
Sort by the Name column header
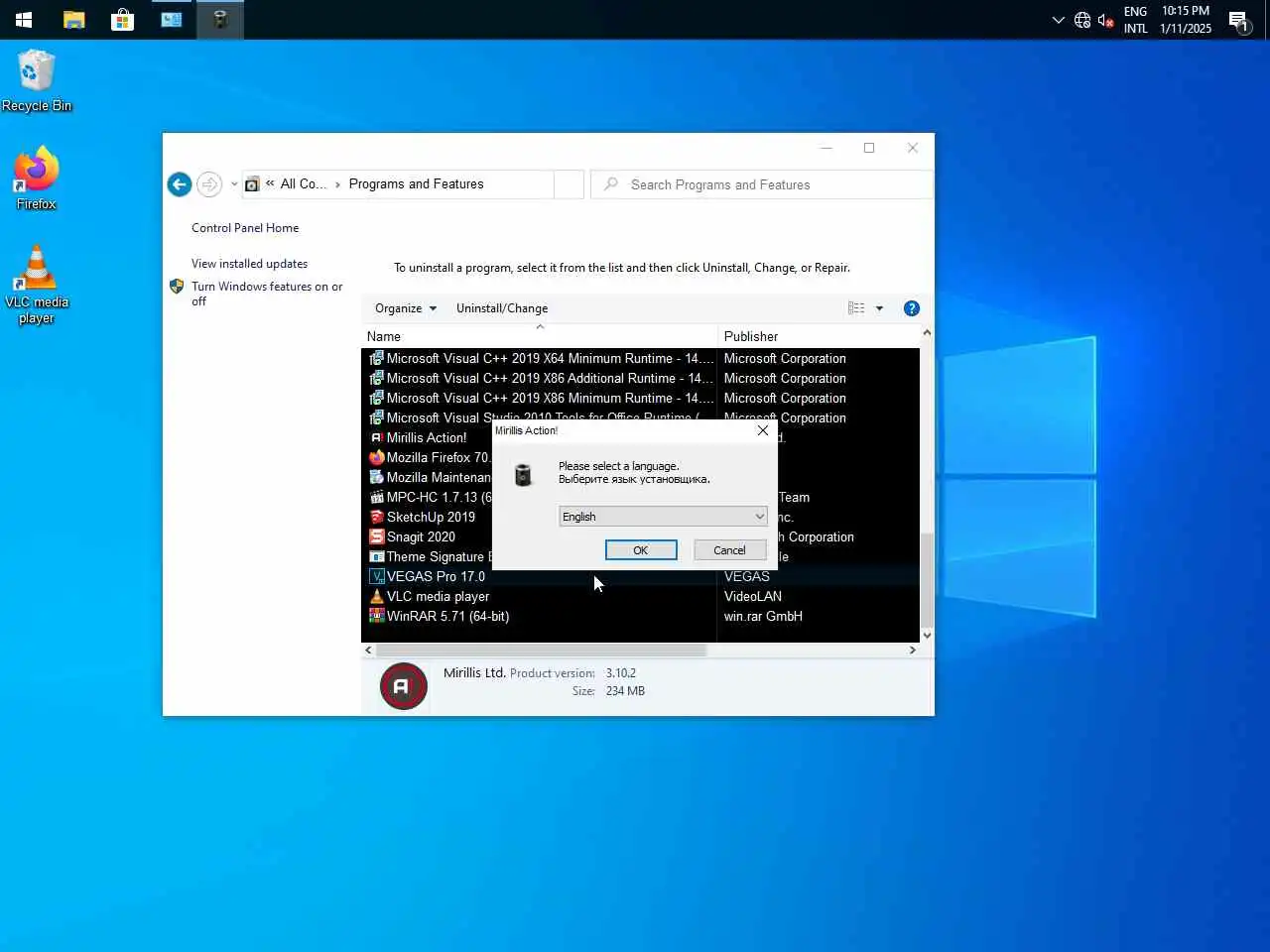(539, 336)
